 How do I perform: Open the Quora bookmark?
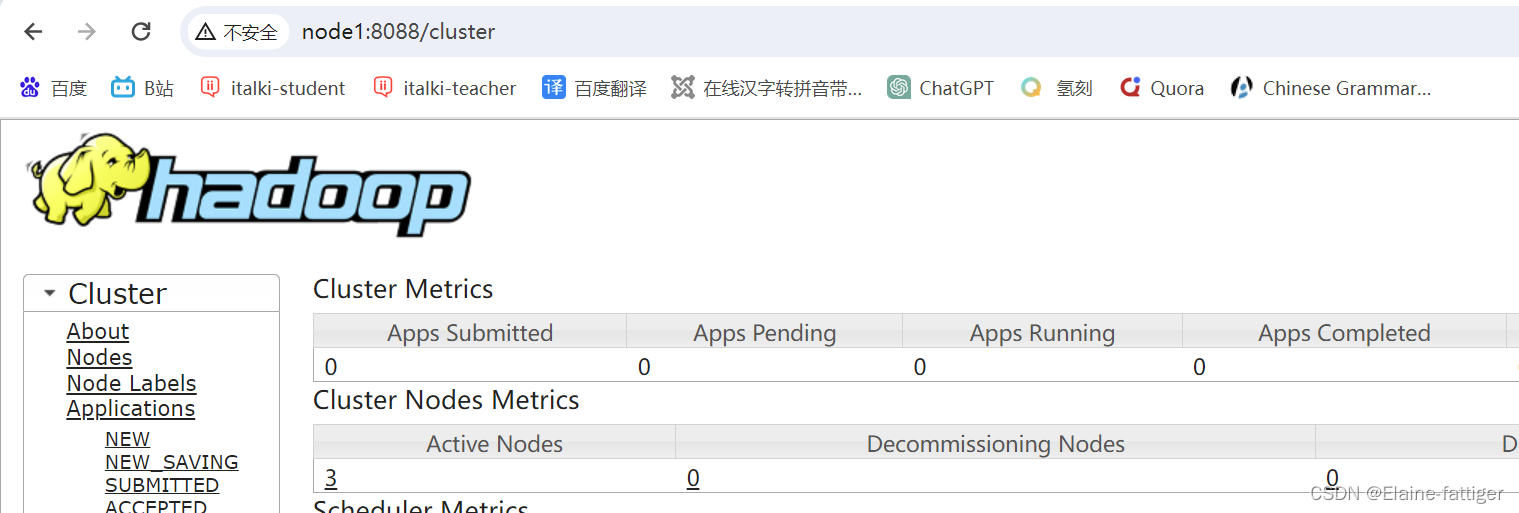1162,88
